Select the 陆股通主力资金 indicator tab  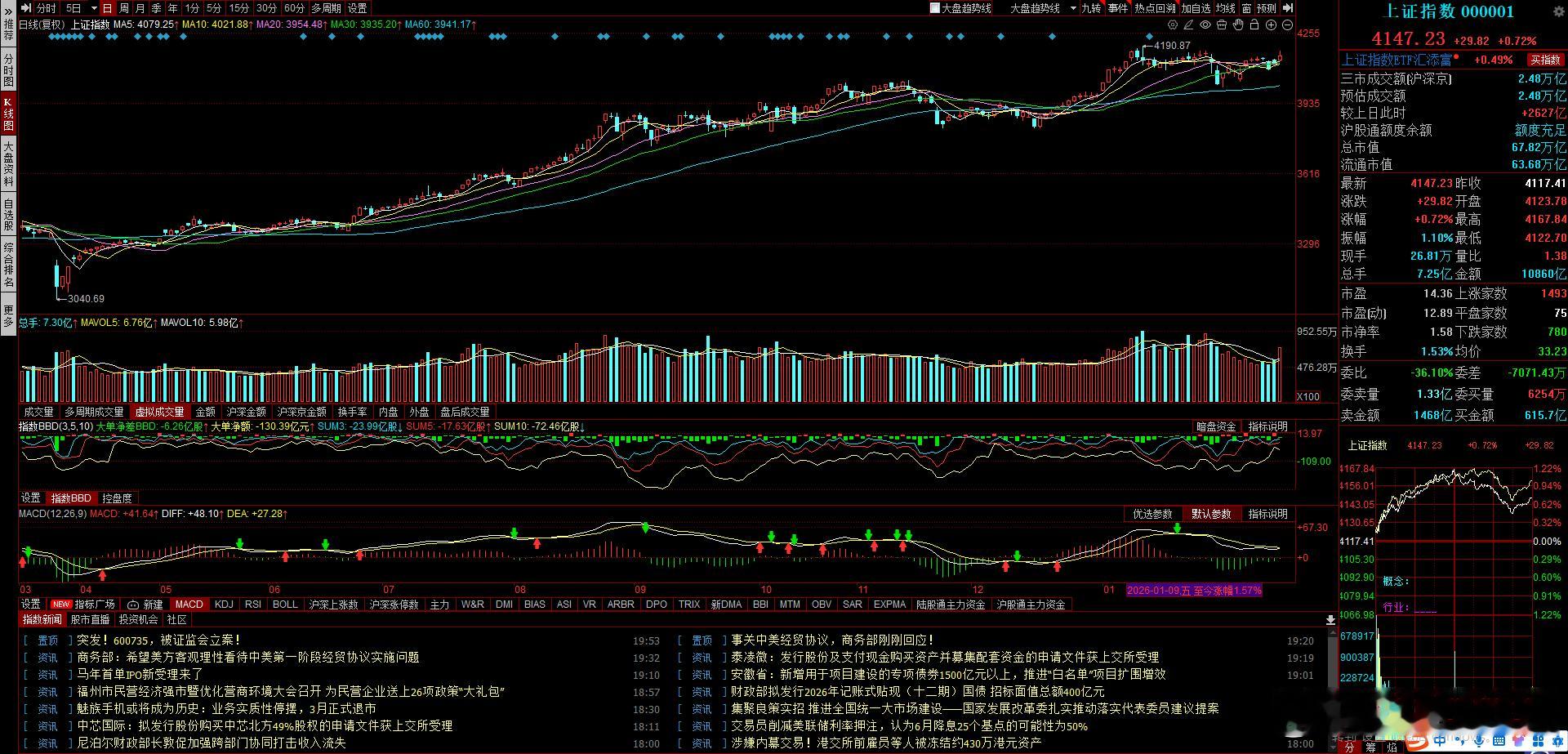click(x=951, y=605)
